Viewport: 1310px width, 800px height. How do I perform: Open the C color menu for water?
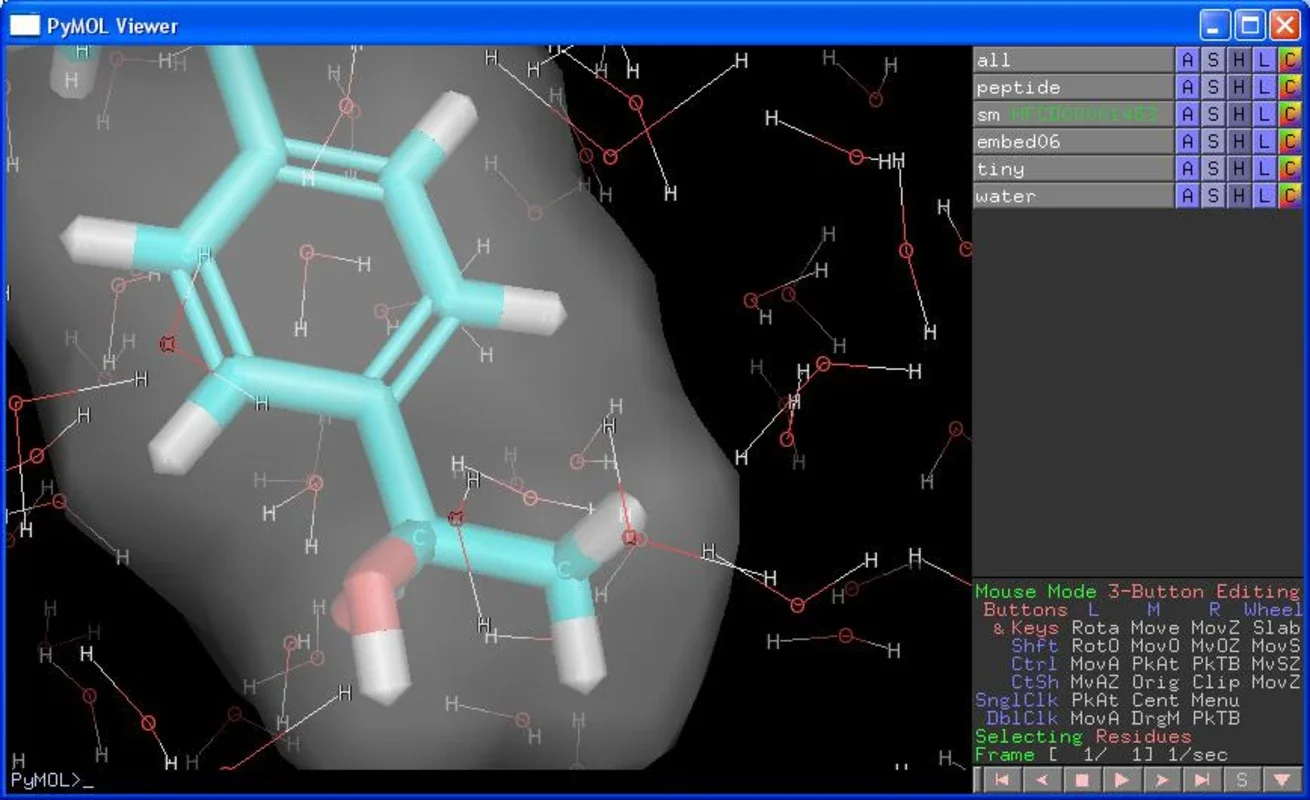[x=1290, y=195]
